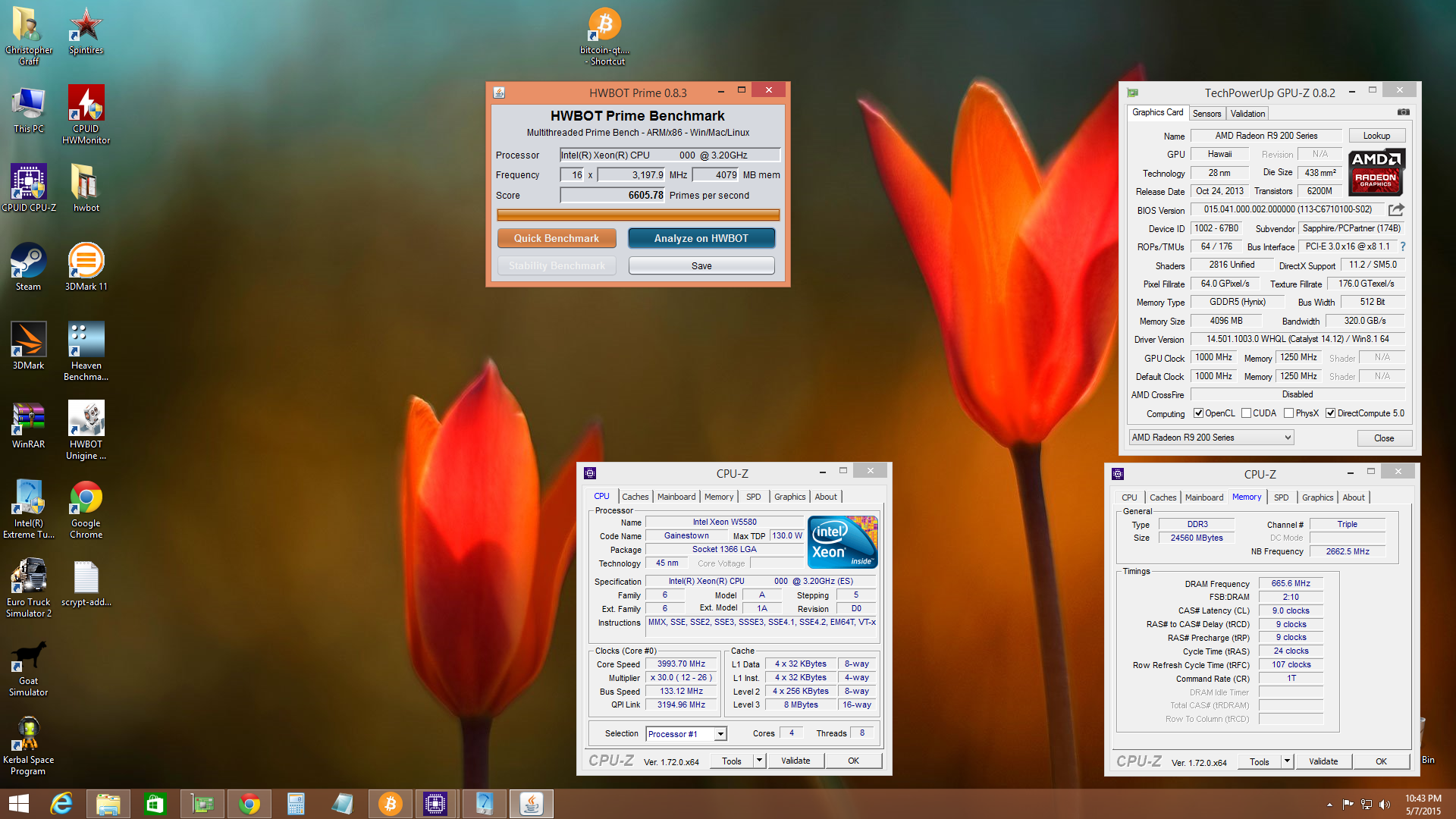The width and height of the screenshot is (1456, 819).
Task: Click the bus interface question mark
Action: tap(1403, 246)
